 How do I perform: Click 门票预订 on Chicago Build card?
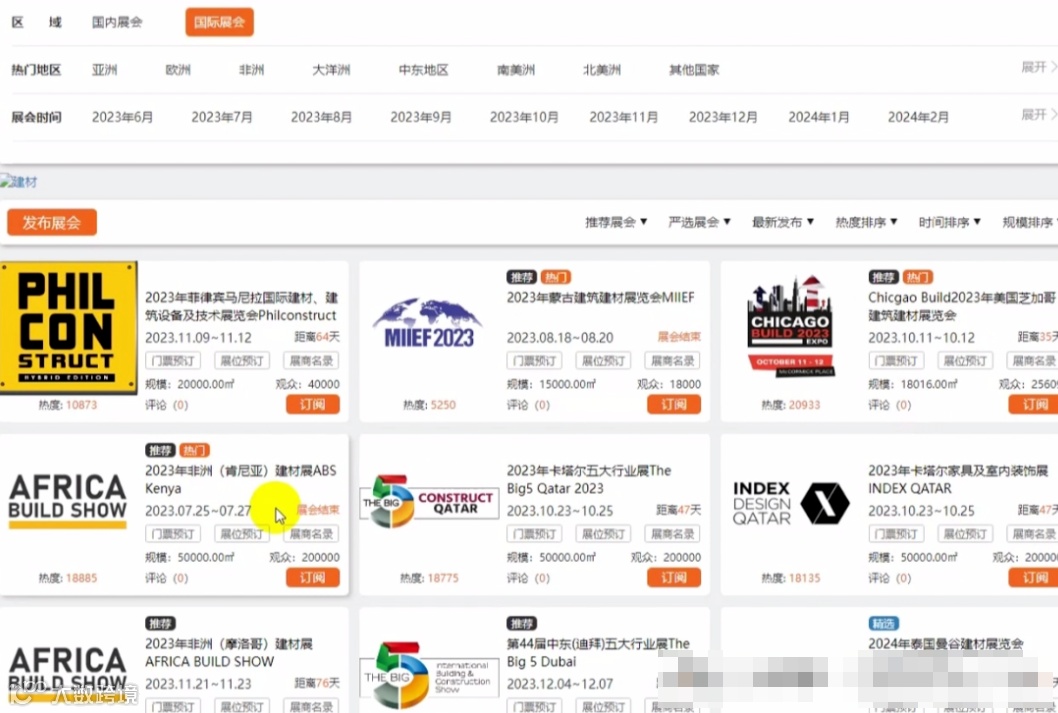pyautogui.click(x=896, y=361)
